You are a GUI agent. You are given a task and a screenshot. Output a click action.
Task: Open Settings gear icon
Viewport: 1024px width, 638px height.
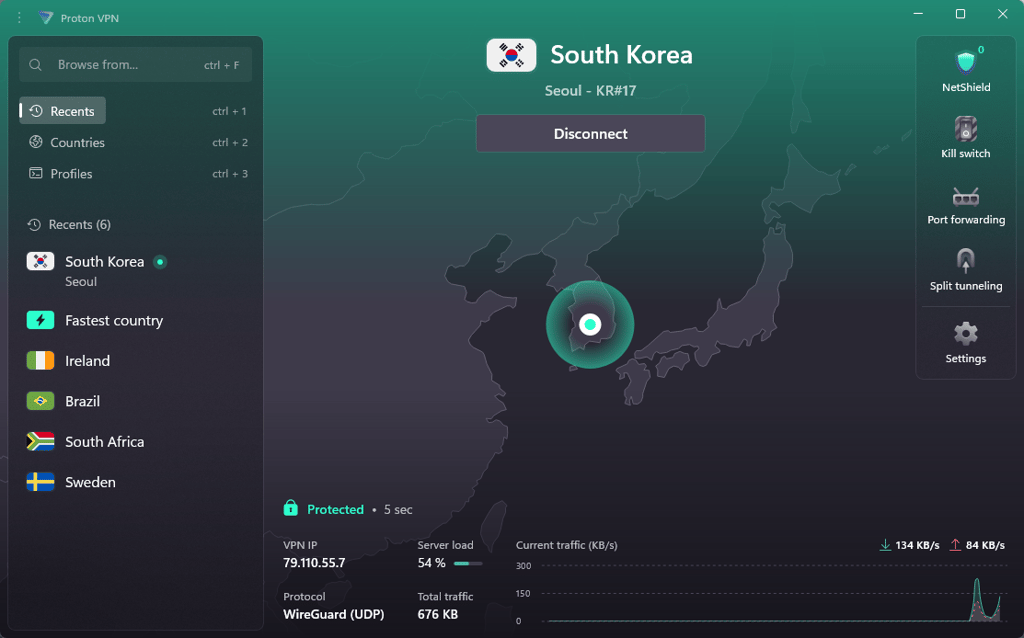[x=965, y=334]
